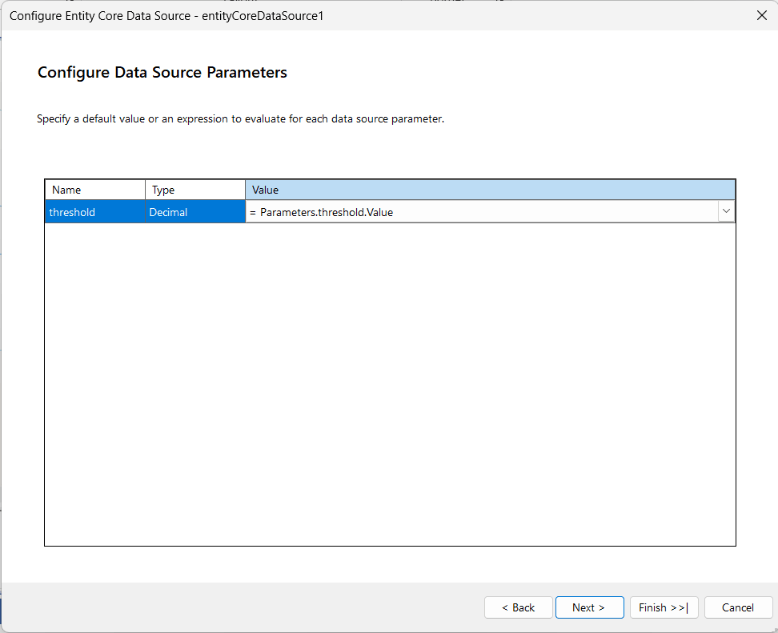Select the 'Decimal' type cell

tap(195, 212)
